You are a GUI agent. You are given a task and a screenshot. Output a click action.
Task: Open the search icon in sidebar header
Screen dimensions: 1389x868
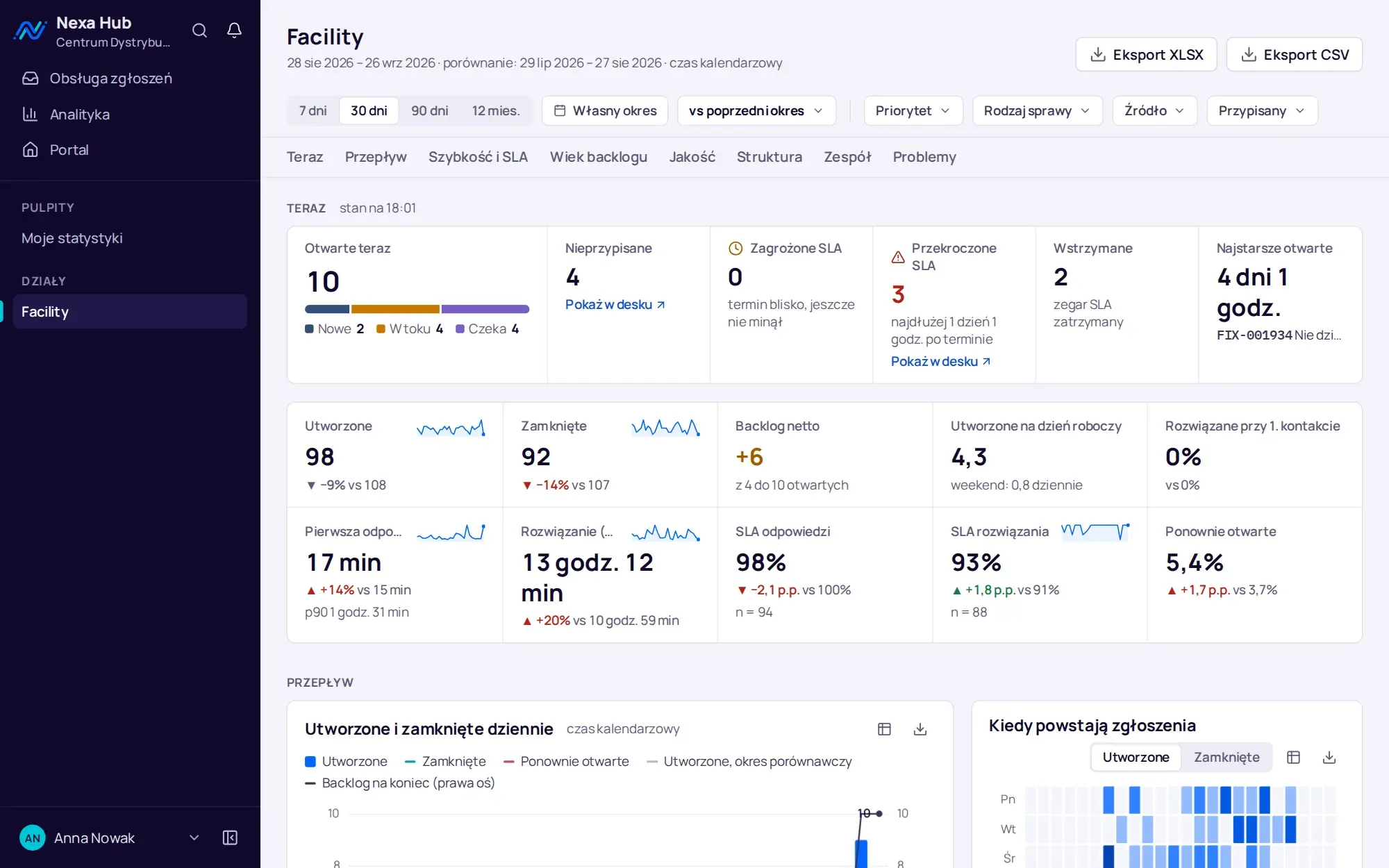(x=199, y=31)
